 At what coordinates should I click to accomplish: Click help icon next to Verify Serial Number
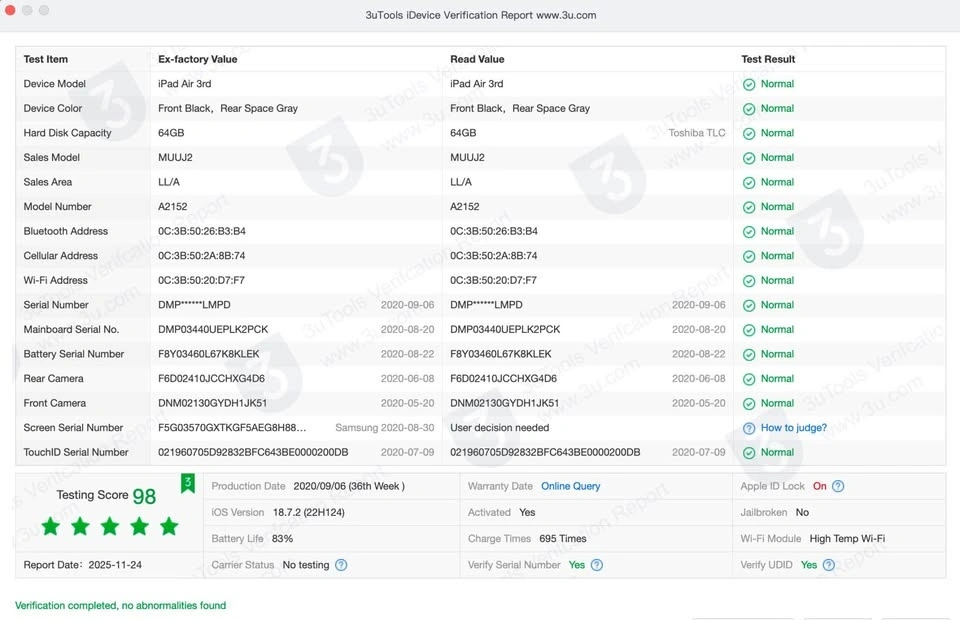click(597, 565)
